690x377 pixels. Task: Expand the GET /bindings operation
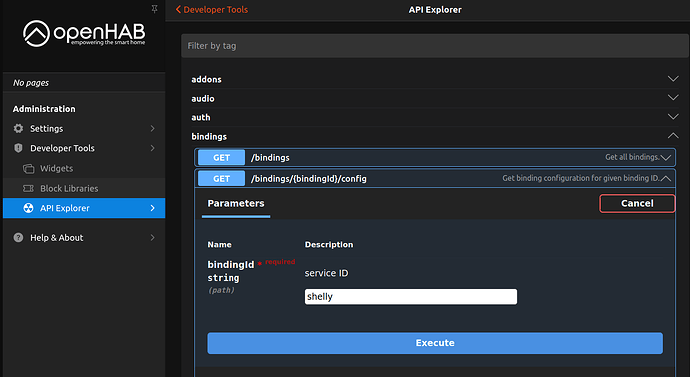pyautogui.click(x=435, y=157)
